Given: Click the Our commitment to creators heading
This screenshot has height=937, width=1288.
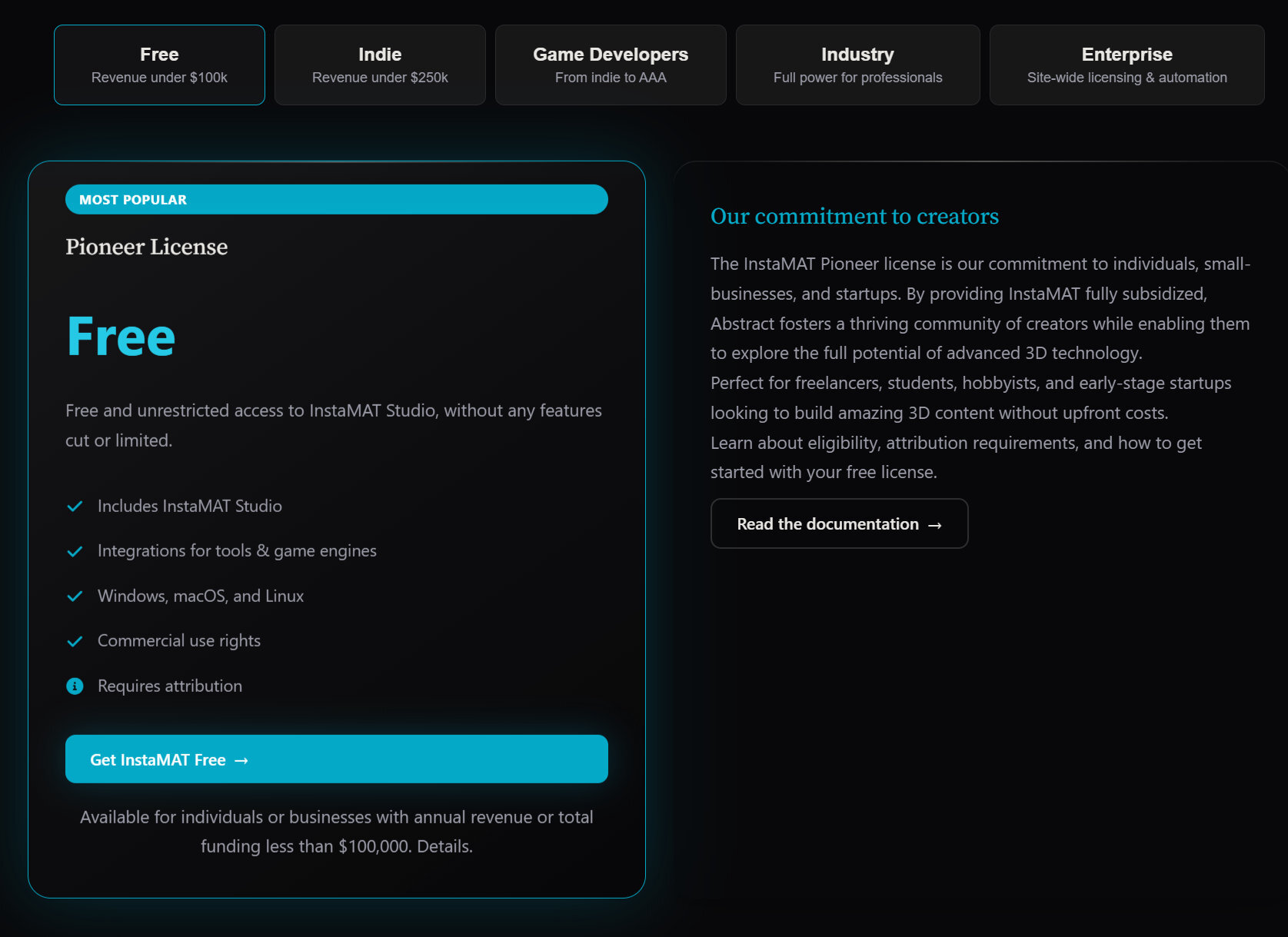Looking at the screenshot, I should 854,216.
